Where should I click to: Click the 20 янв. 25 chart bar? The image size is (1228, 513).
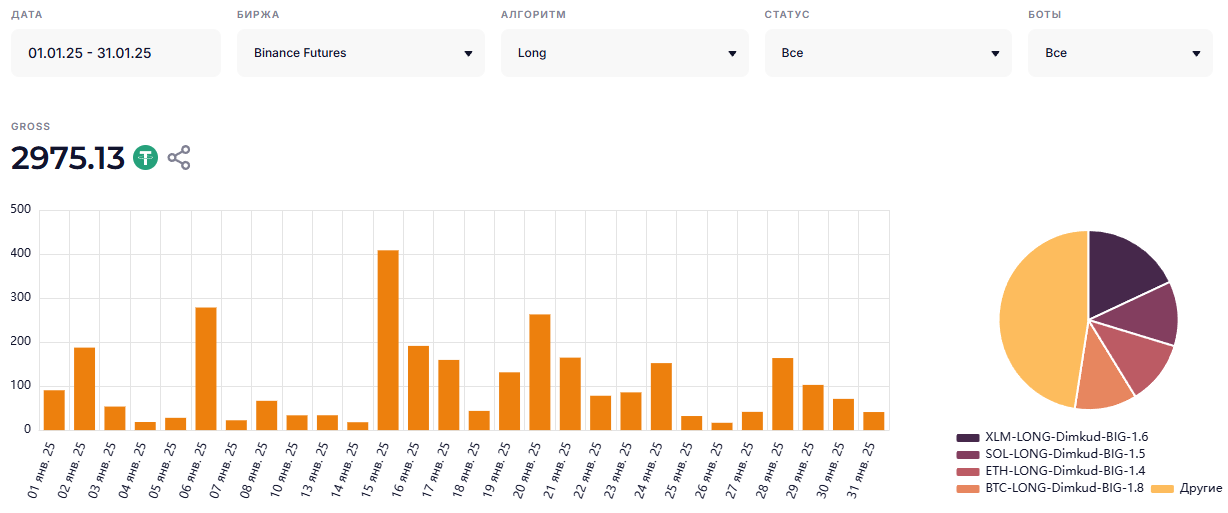540,372
